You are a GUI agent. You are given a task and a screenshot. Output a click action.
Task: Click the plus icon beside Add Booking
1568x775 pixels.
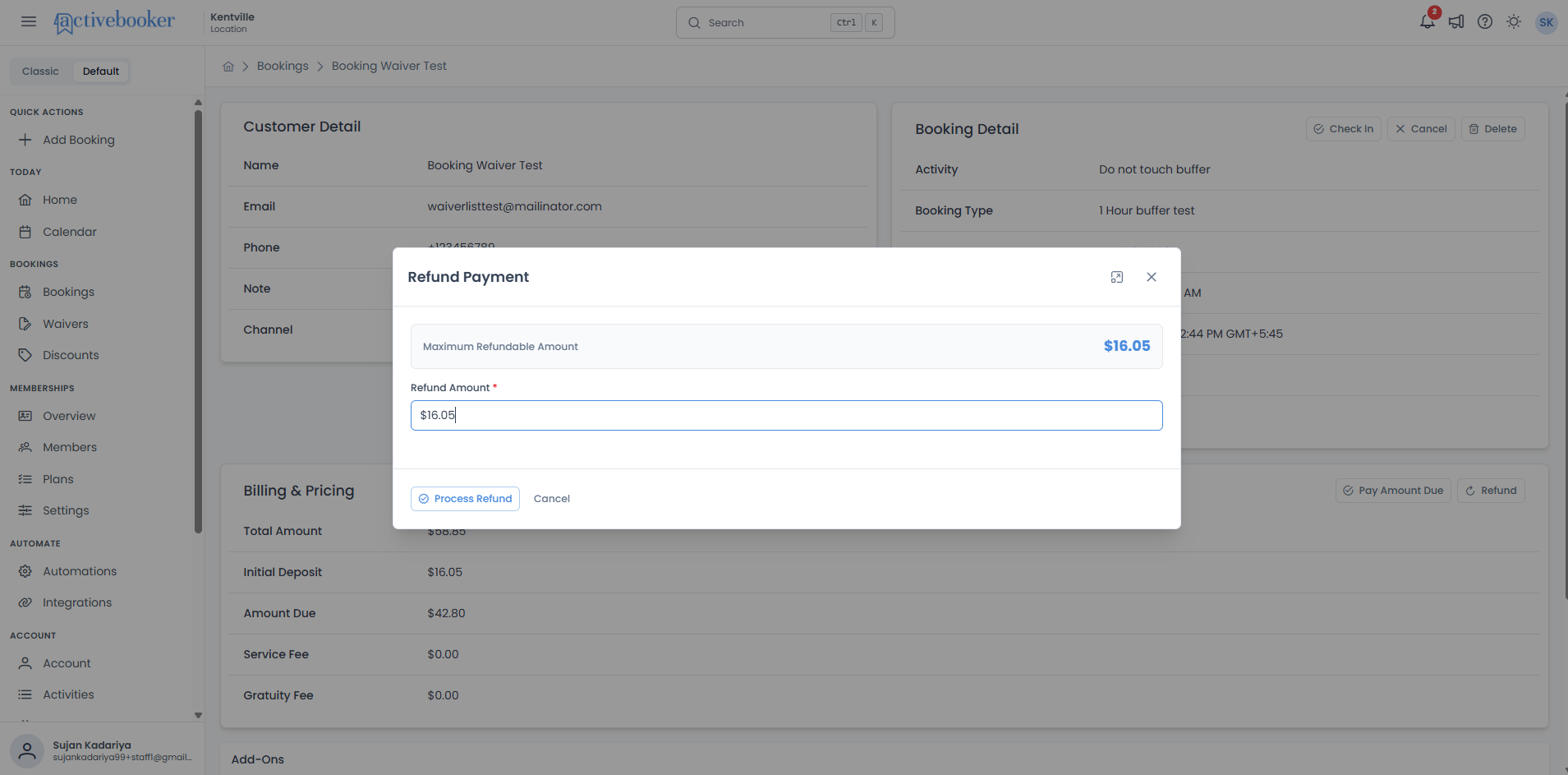pos(25,140)
